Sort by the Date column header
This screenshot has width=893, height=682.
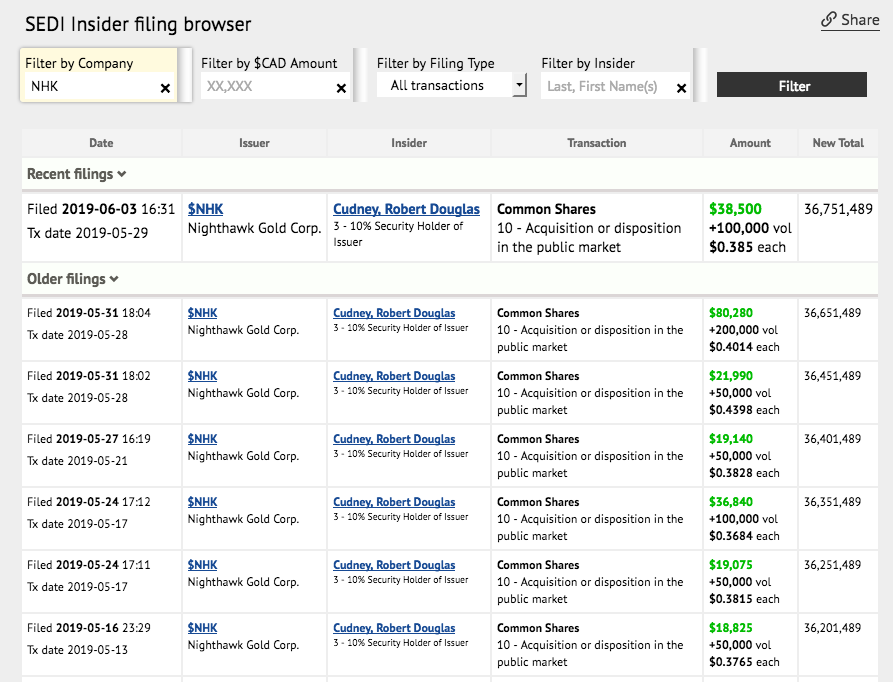click(x=101, y=143)
